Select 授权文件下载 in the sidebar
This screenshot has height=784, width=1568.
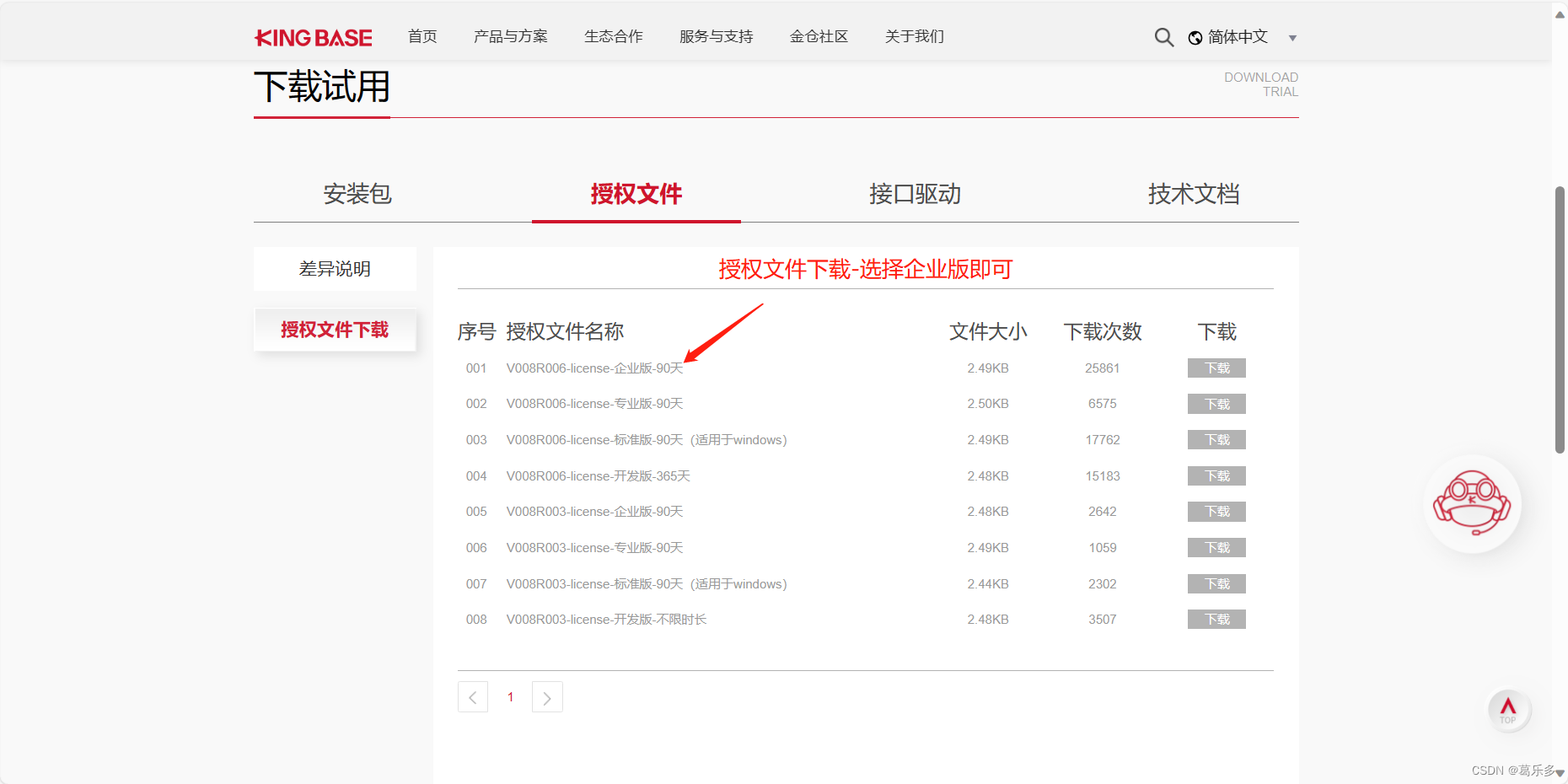pos(335,330)
